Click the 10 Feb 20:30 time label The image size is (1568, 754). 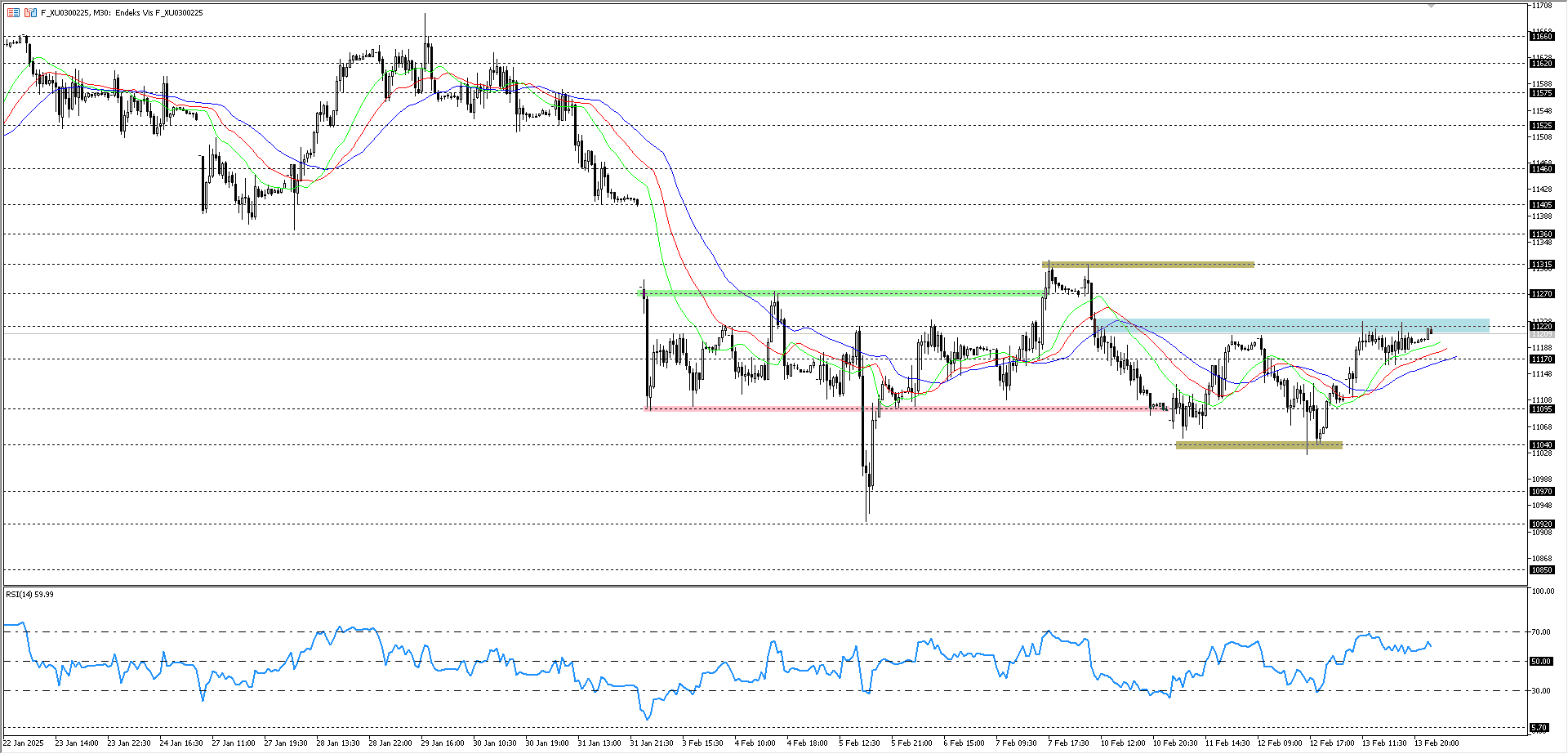point(1175,743)
